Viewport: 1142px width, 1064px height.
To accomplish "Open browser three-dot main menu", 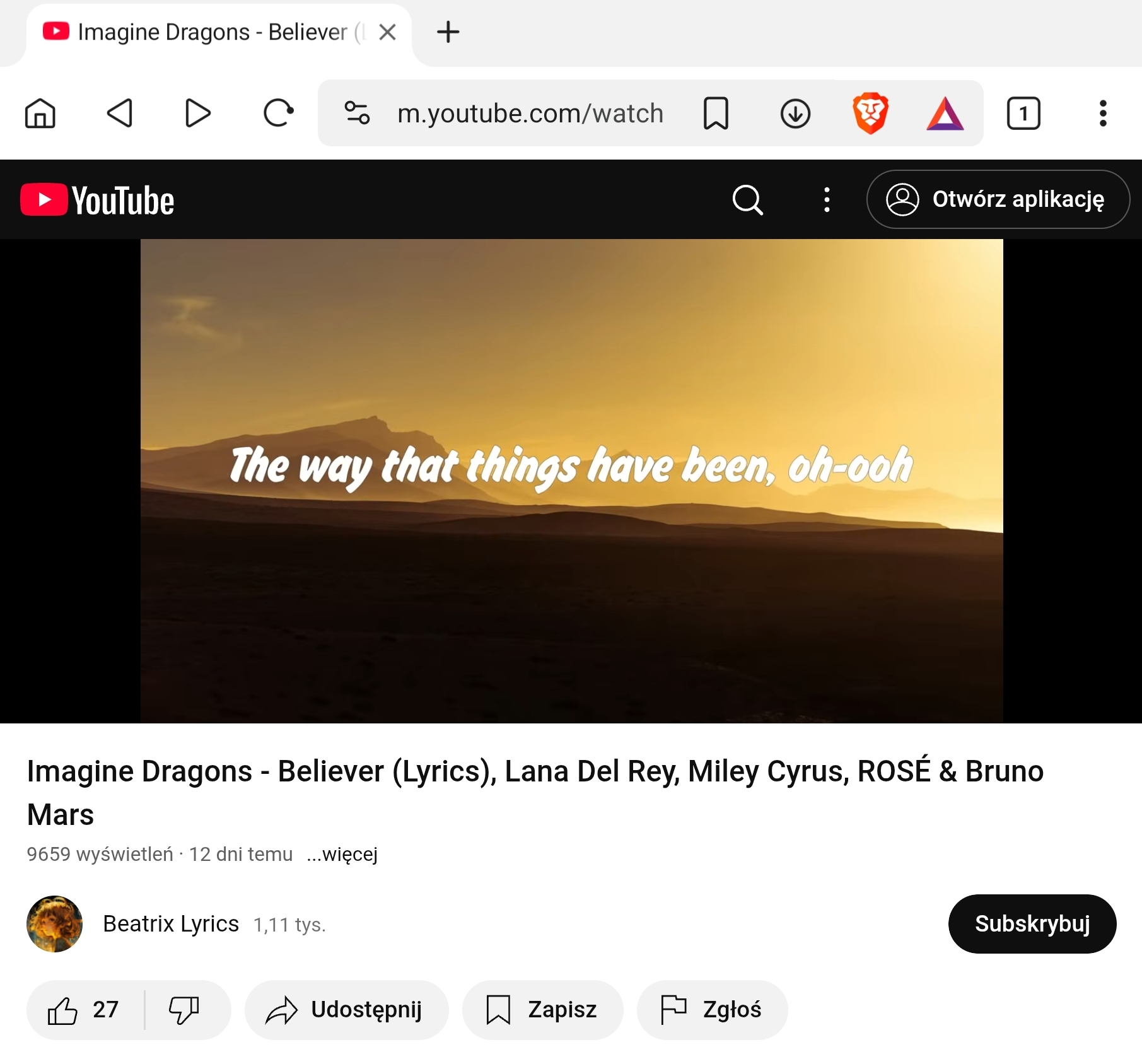I will tap(1102, 114).
